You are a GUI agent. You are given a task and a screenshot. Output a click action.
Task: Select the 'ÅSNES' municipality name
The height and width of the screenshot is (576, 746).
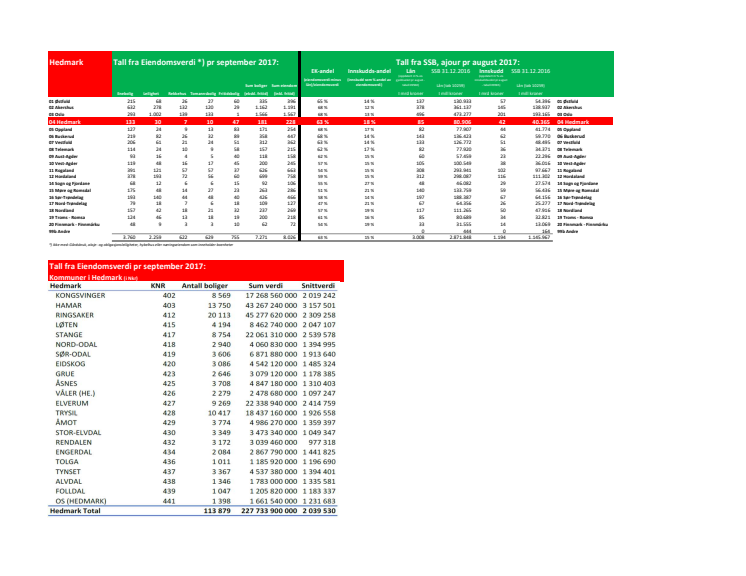(x=66, y=383)
